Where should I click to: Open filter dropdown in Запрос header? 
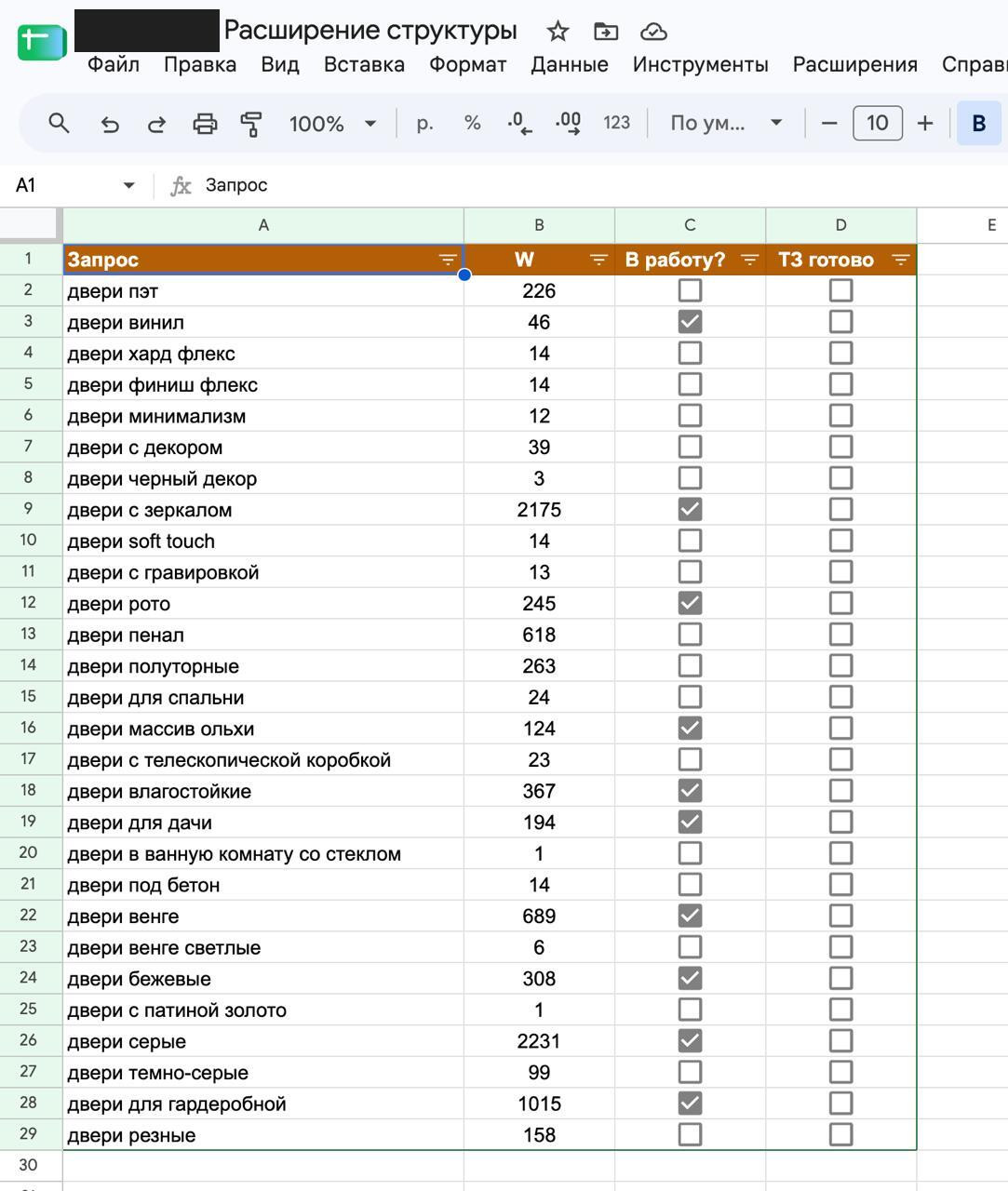point(448,260)
